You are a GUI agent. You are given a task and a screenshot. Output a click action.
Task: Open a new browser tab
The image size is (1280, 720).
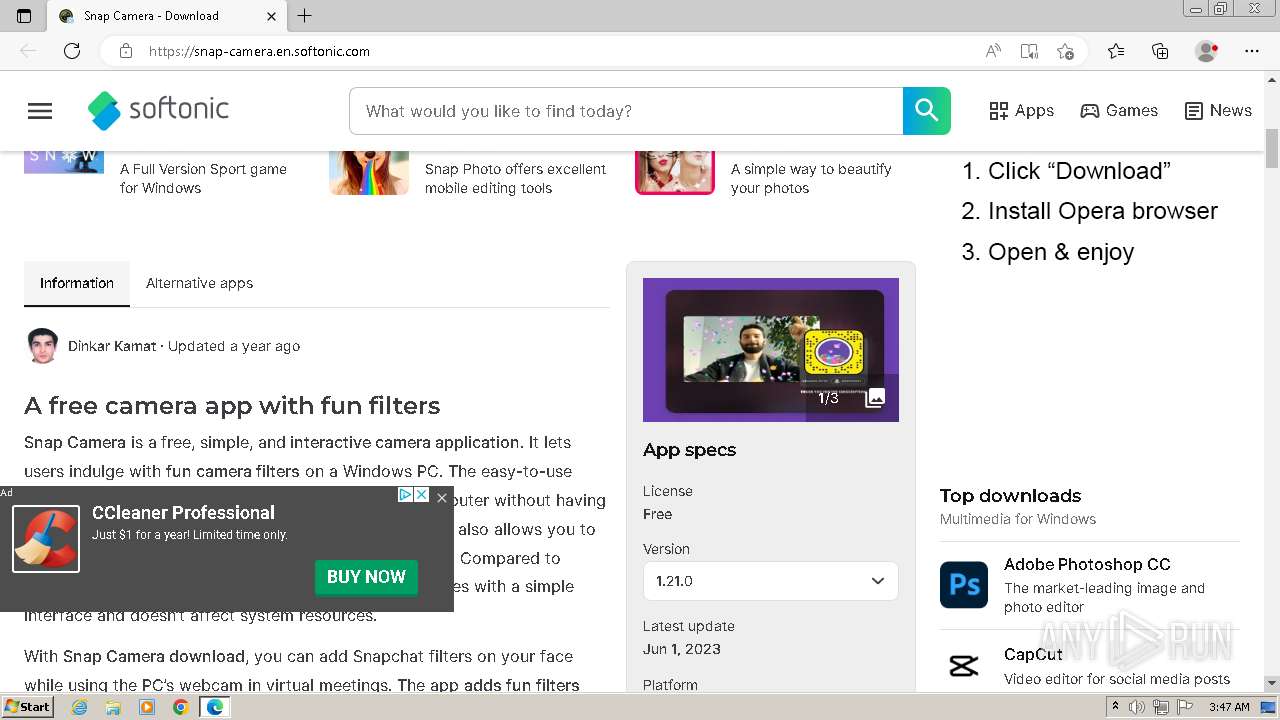[x=305, y=15]
